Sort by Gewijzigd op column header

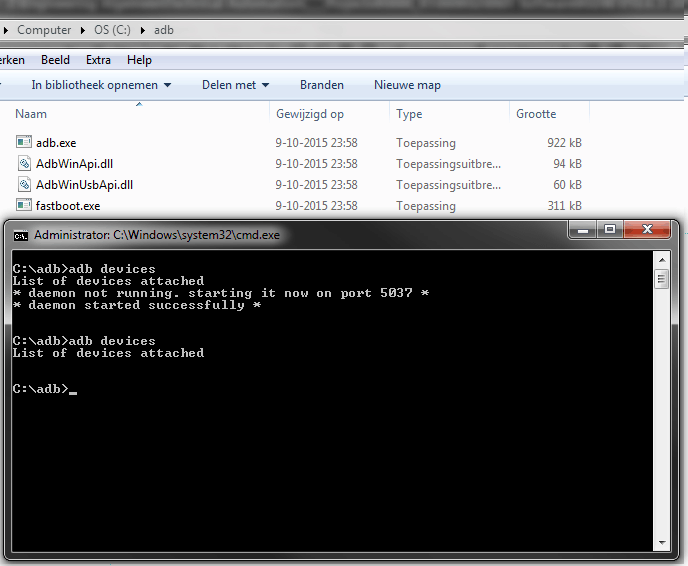click(310, 114)
